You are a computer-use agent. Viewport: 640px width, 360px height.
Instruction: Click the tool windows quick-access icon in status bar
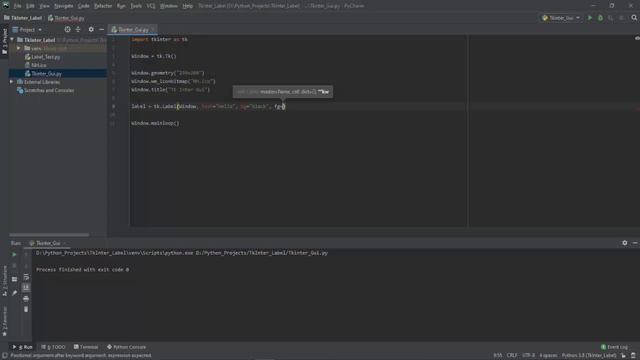[5, 356]
